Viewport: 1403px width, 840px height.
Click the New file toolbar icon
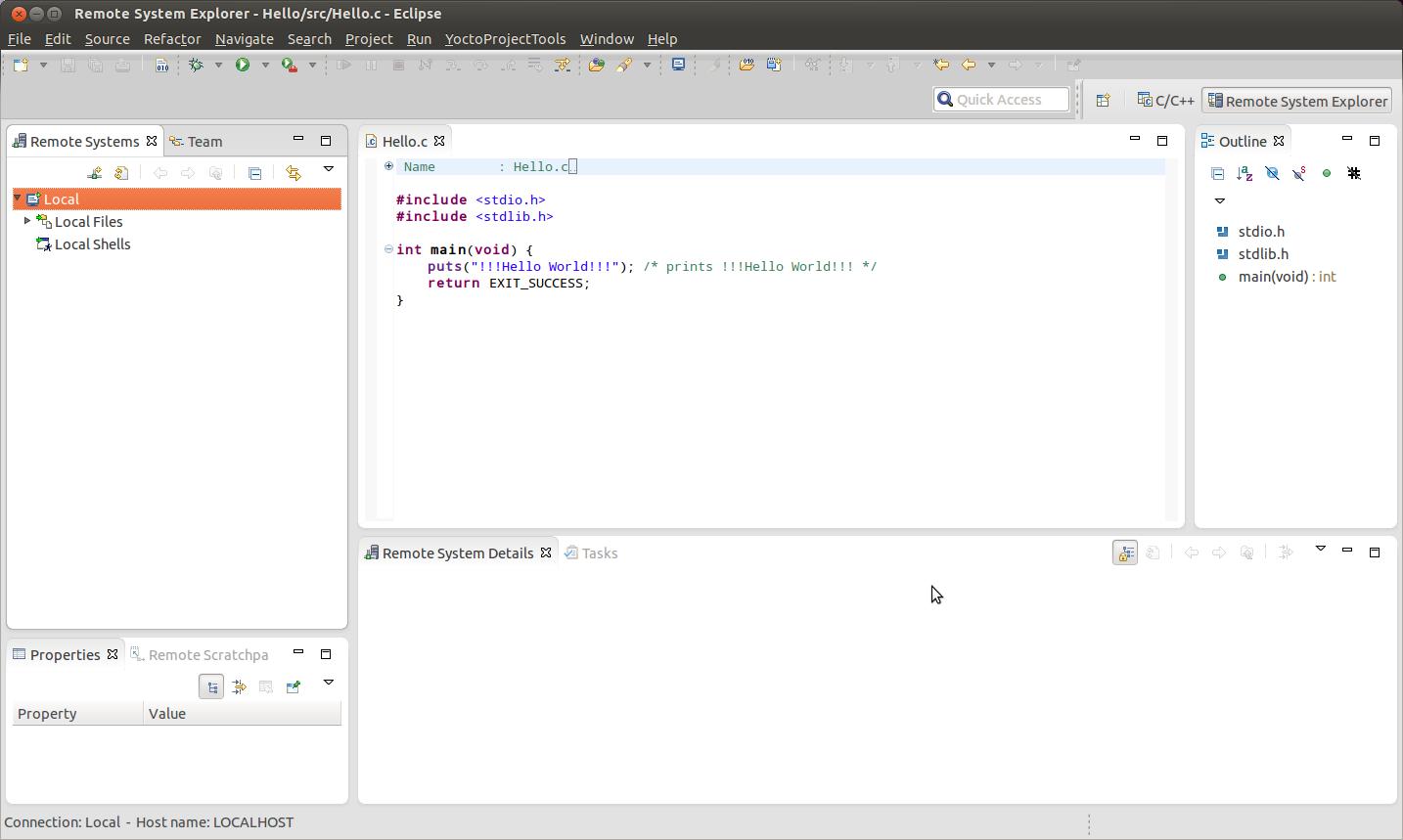coord(21,65)
